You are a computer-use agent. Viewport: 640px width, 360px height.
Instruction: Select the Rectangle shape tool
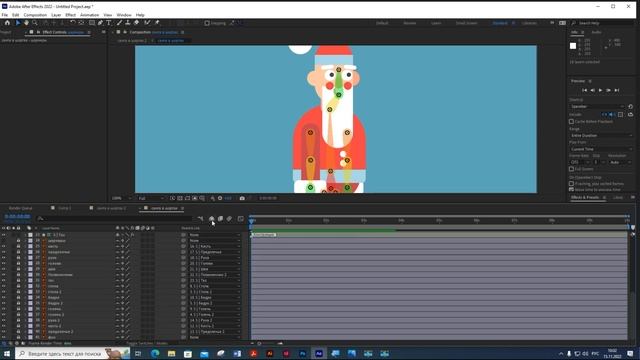click(92, 23)
